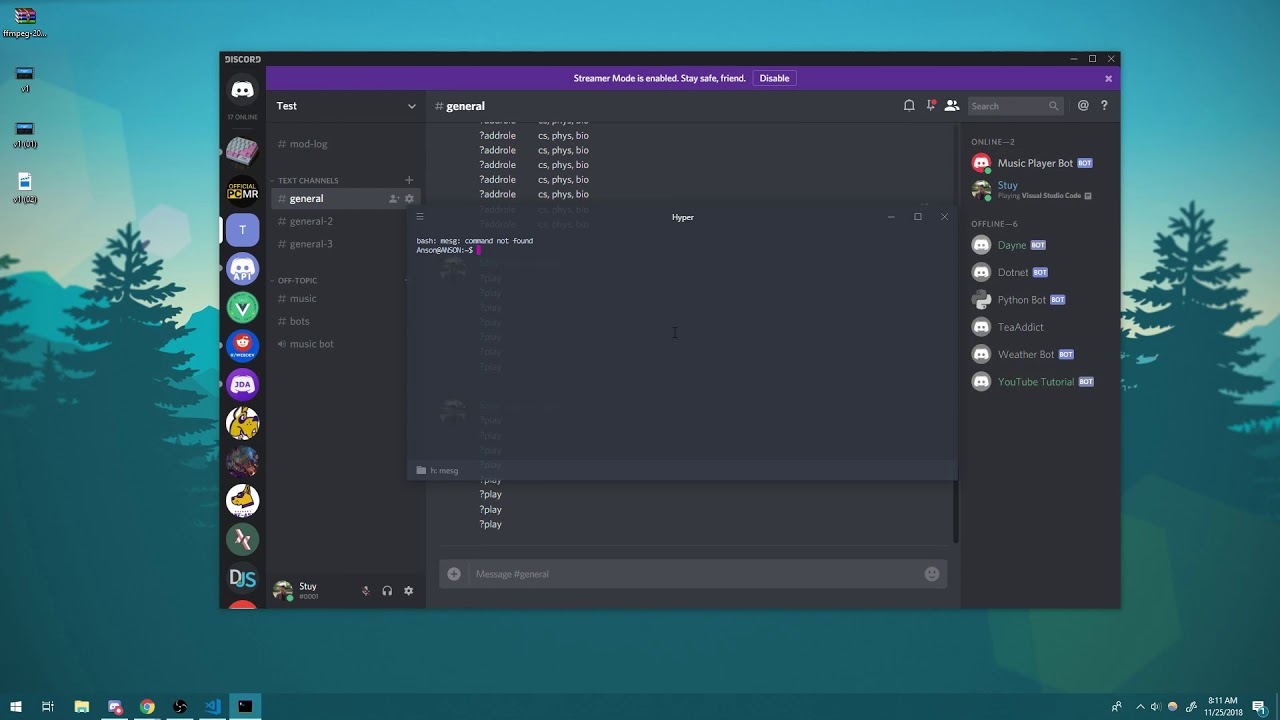The image size is (1280, 720).
Task: Open the Official PCMR server
Action: coord(242,190)
